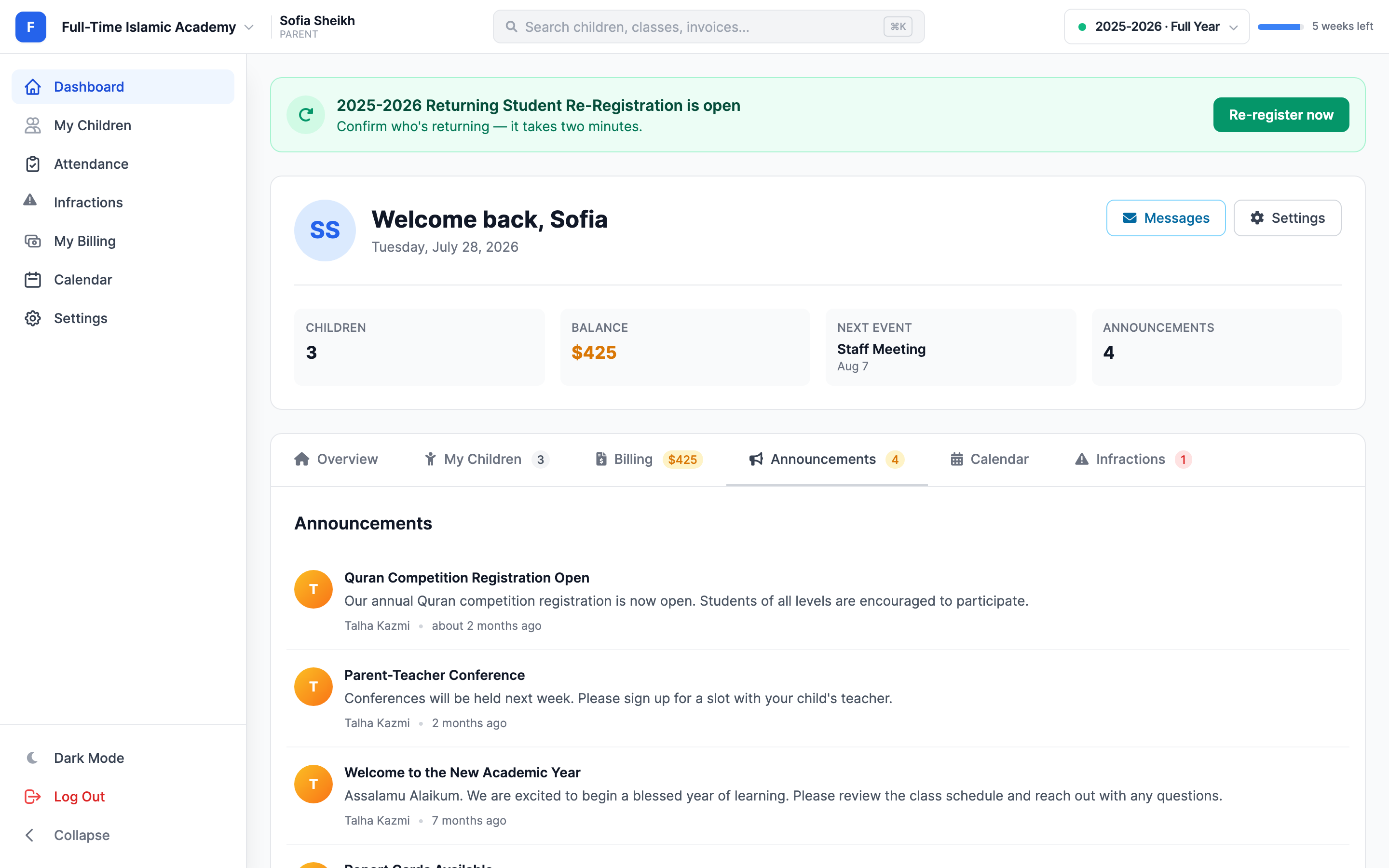Collapse the sidebar navigation

tap(123, 835)
